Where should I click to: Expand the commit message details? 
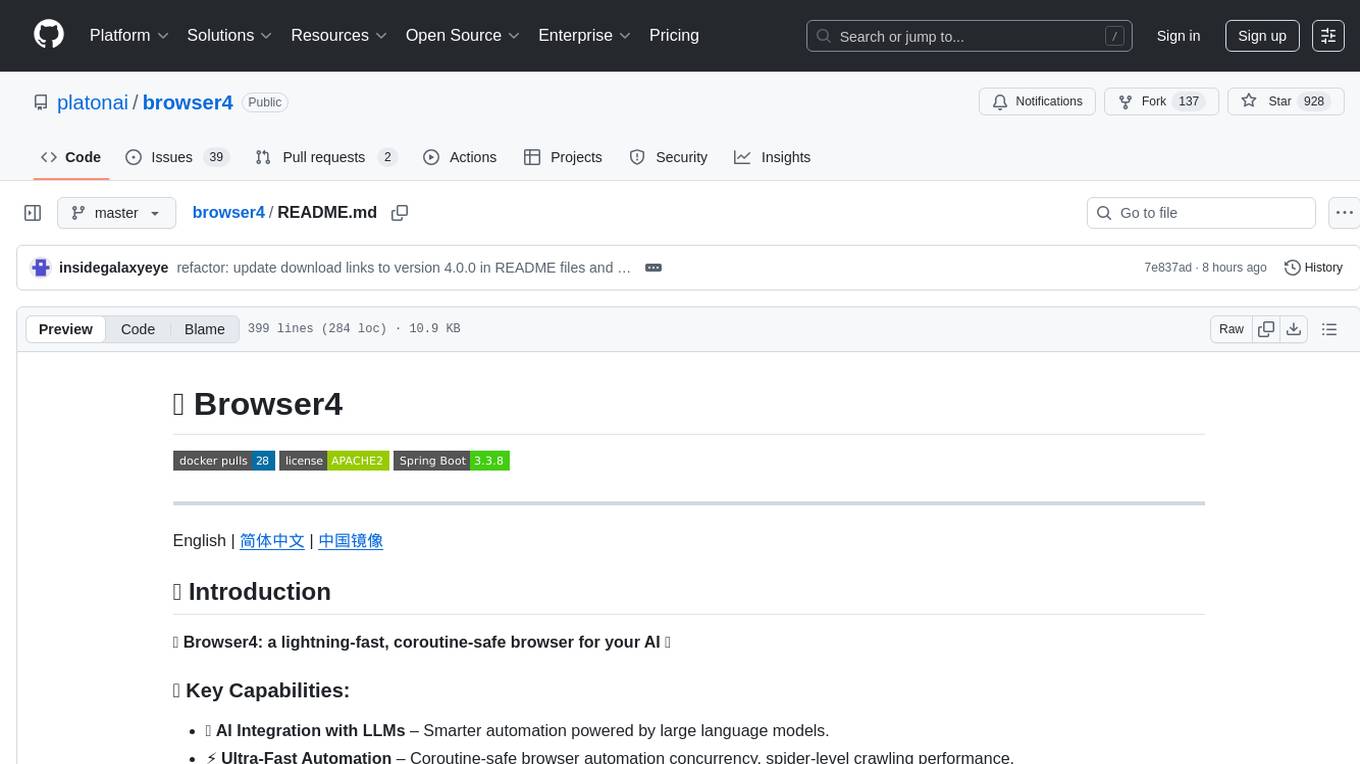(x=653, y=268)
